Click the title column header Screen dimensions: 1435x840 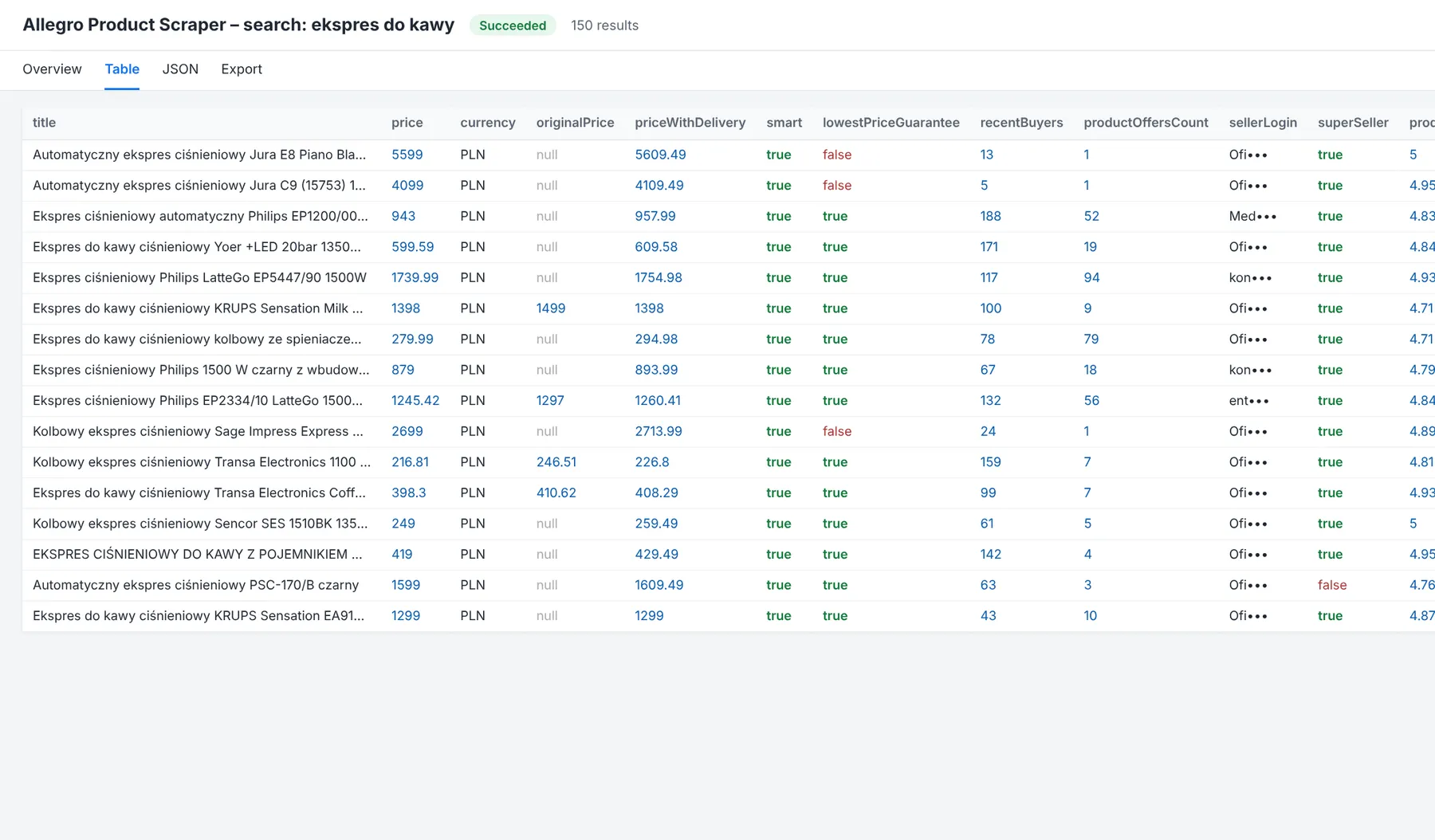(44, 123)
